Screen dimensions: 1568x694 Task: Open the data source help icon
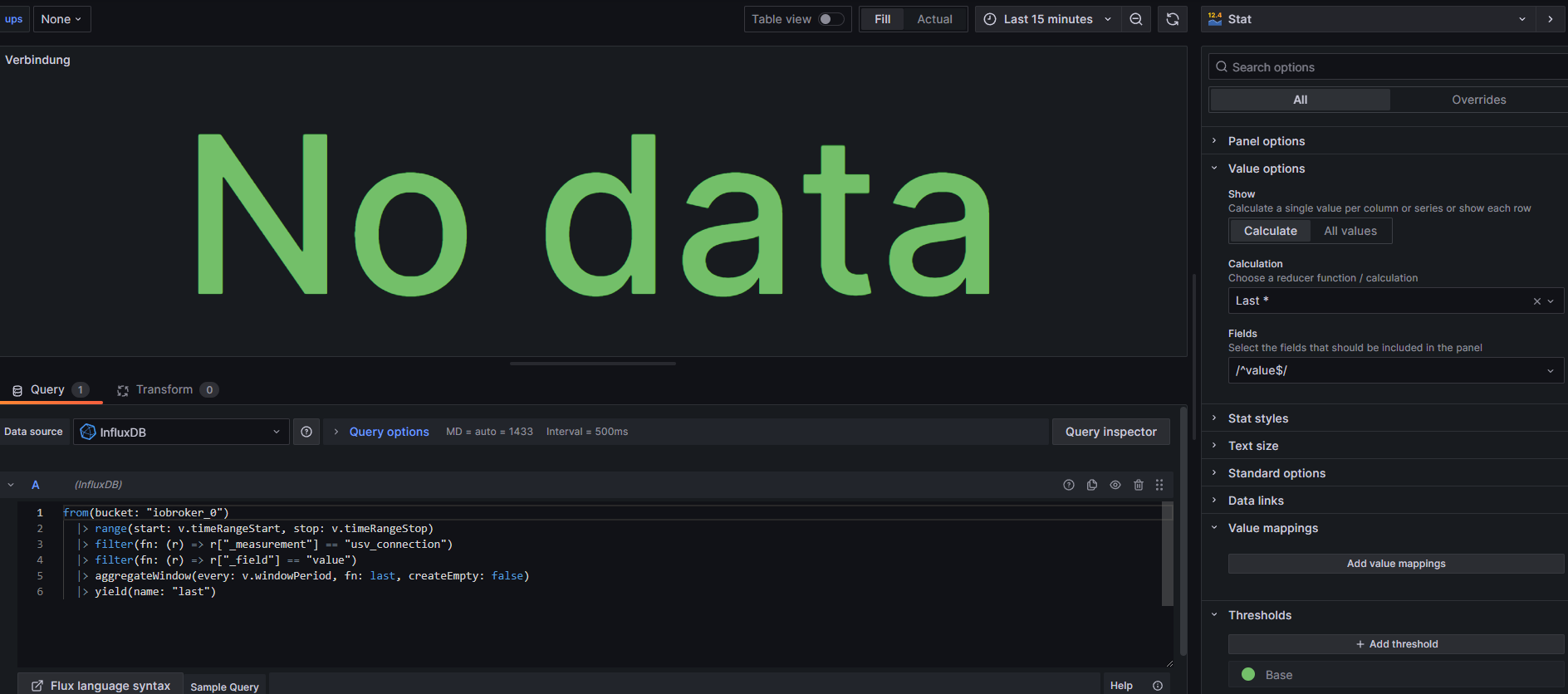coord(306,432)
